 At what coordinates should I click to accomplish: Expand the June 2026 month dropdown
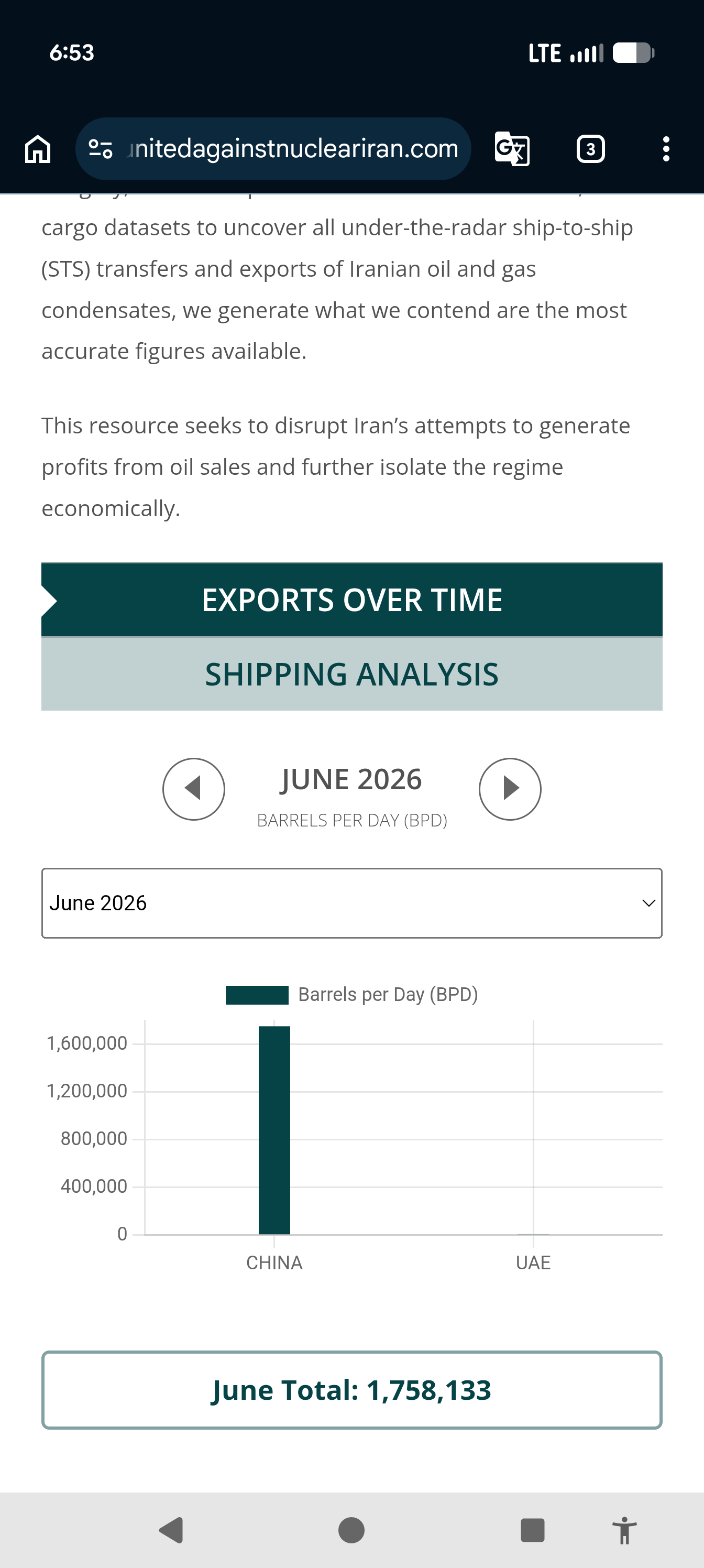point(351,903)
